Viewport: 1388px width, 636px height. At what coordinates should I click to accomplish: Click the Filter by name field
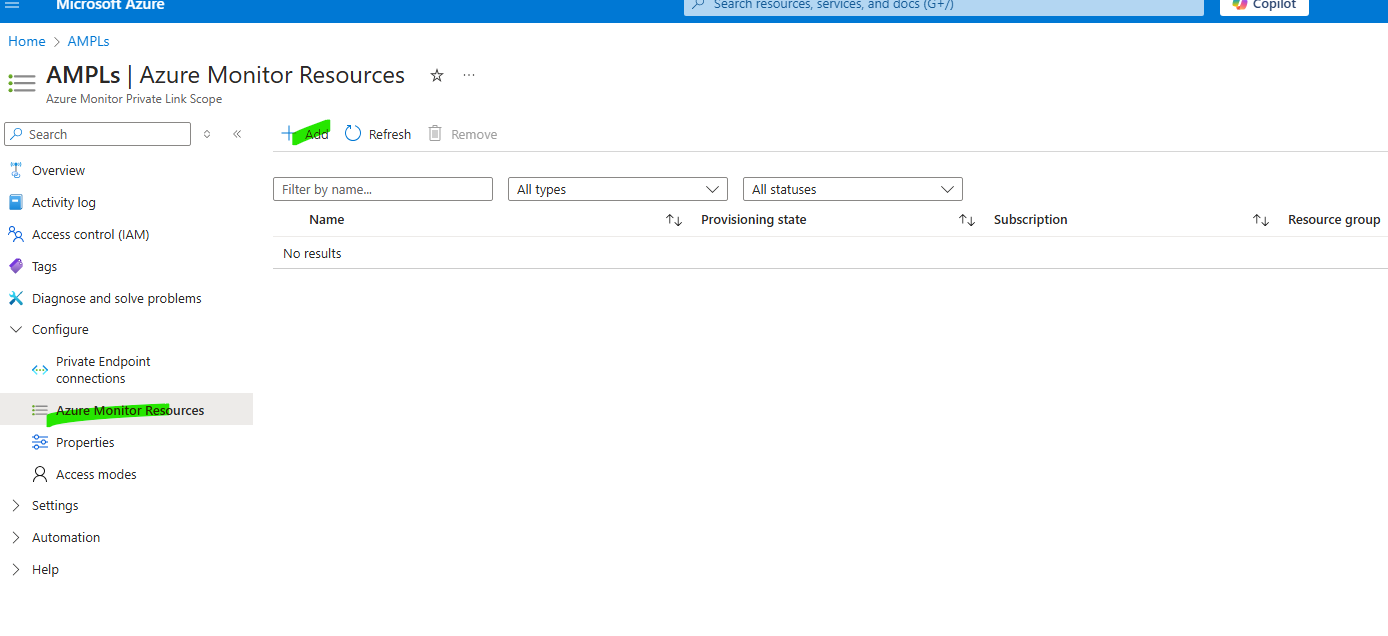click(382, 189)
